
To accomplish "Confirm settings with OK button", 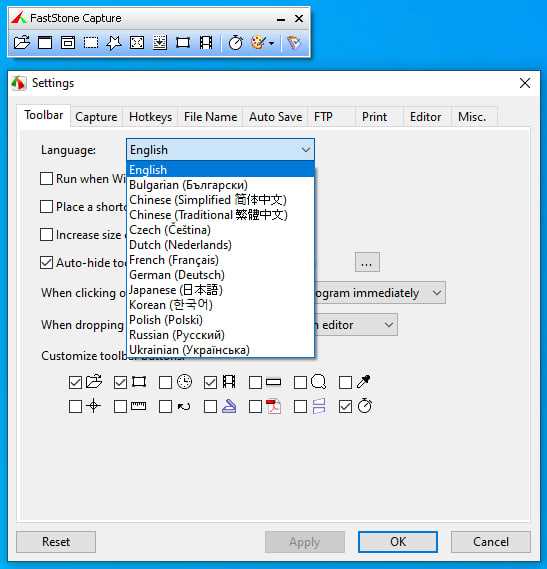I will [398, 542].
